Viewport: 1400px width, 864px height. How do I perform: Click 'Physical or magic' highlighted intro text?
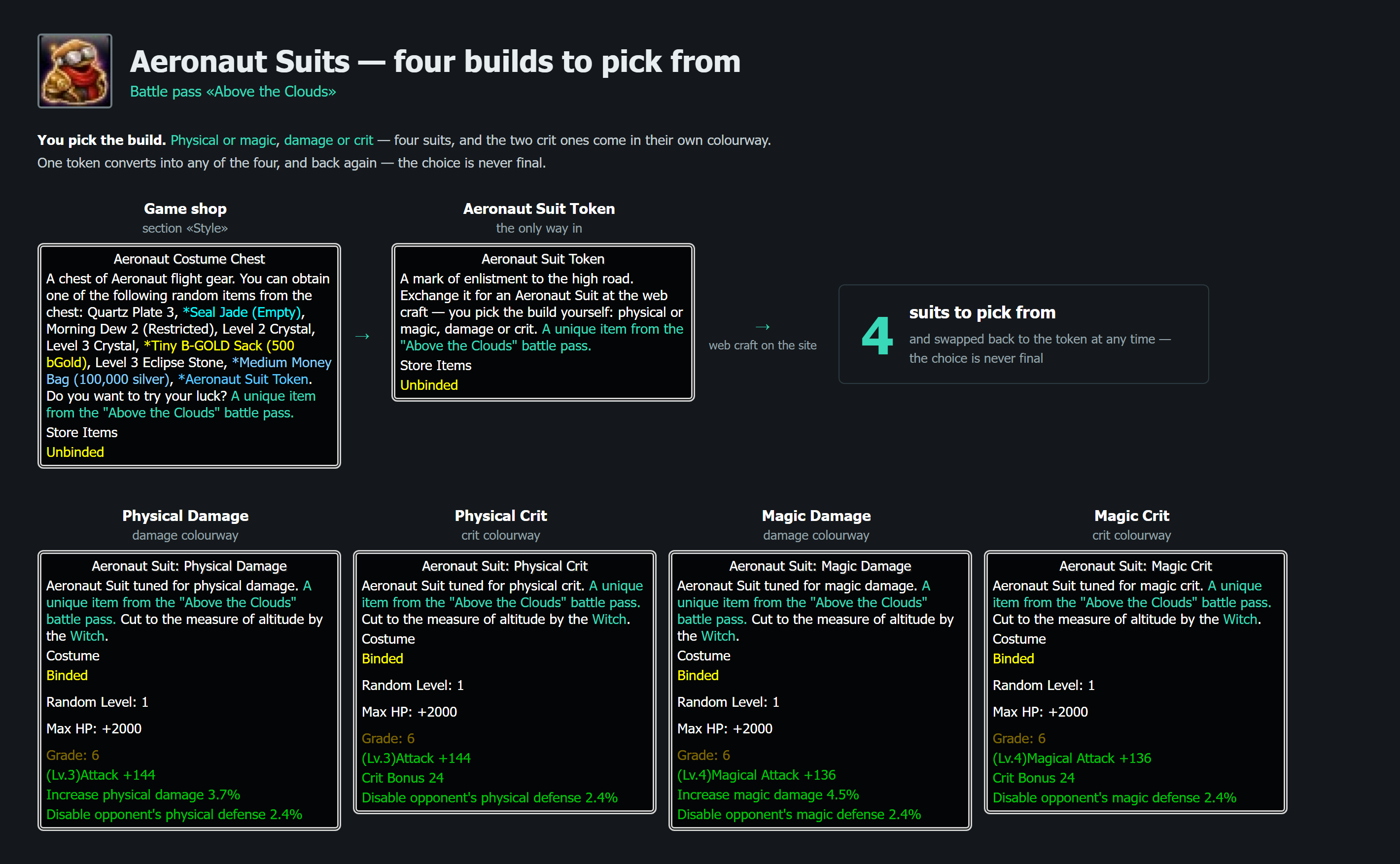(223, 140)
